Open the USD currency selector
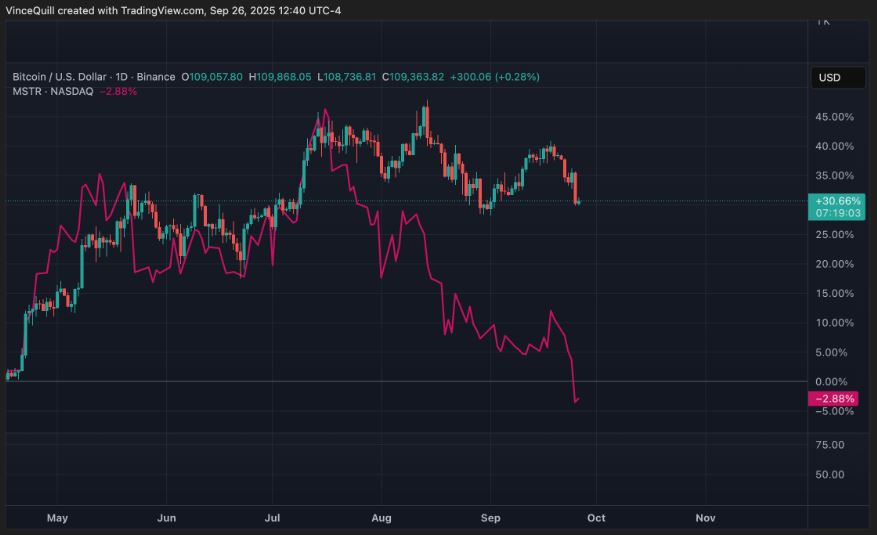This screenshot has width=877, height=535. (x=830, y=77)
